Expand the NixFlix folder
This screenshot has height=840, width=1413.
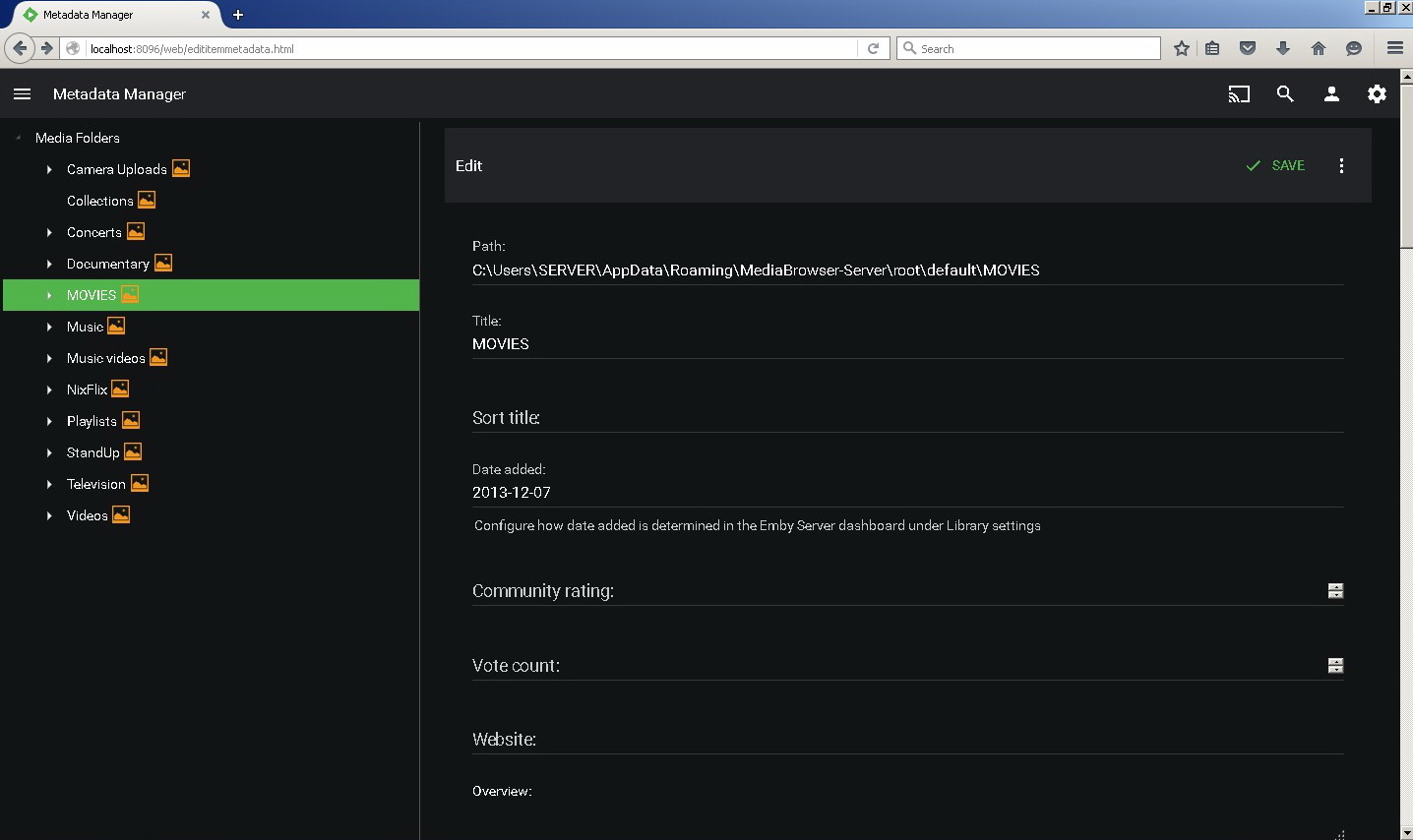coord(49,390)
